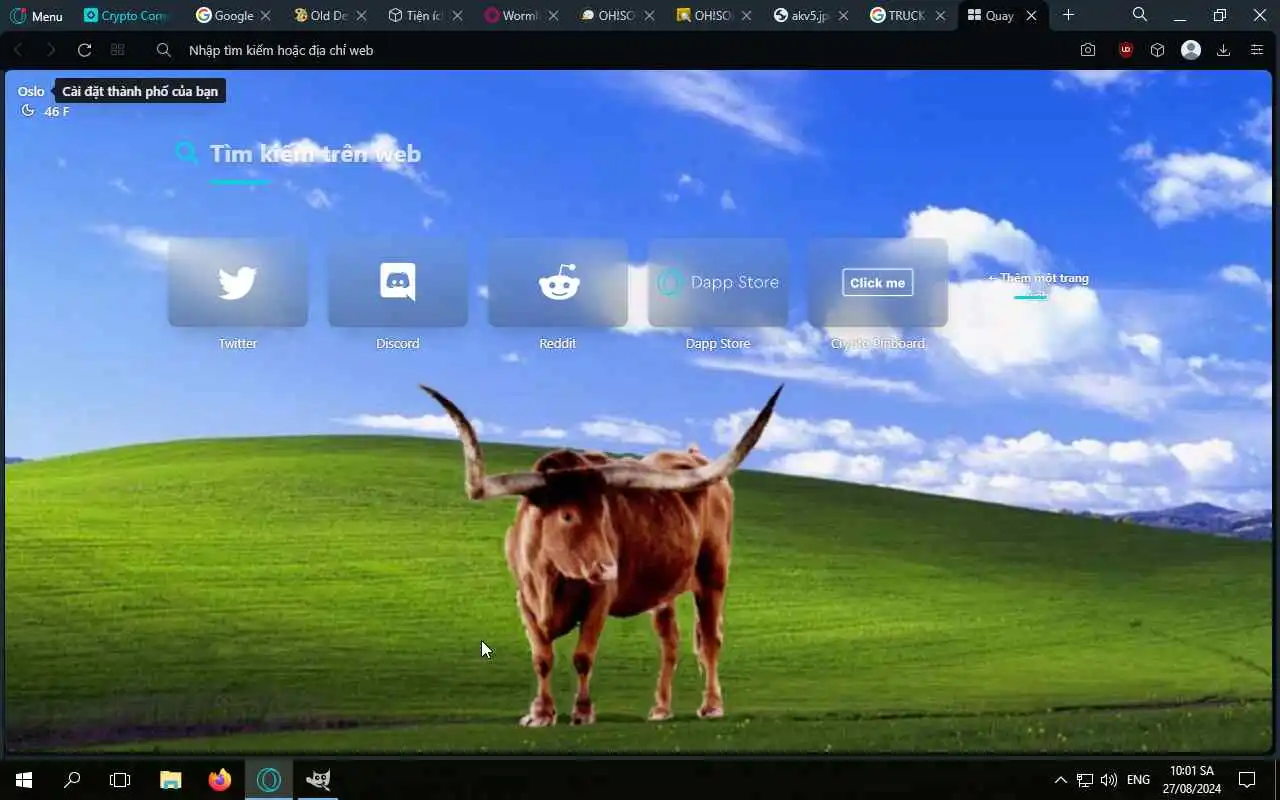Open the Reddit speed dial tile
Image resolution: width=1280 pixels, height=800 pixels.
tap(558, 283)
